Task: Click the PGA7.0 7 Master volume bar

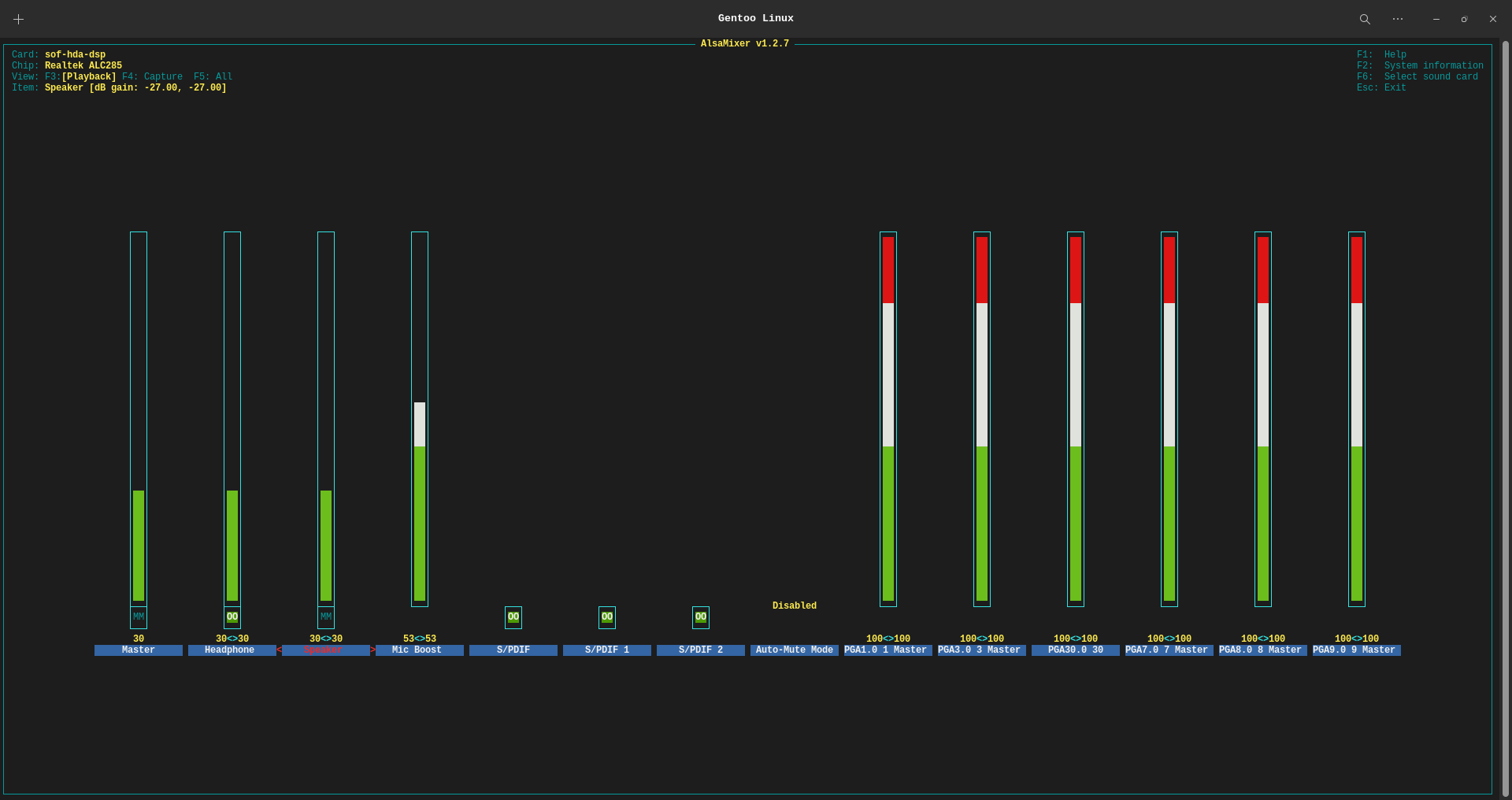Action: [1169, 419]
